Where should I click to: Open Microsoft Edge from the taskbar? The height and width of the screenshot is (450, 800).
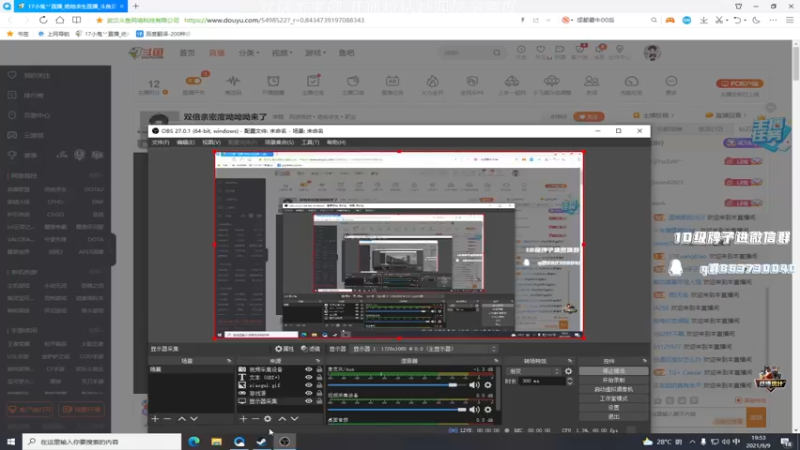(194, 441)
